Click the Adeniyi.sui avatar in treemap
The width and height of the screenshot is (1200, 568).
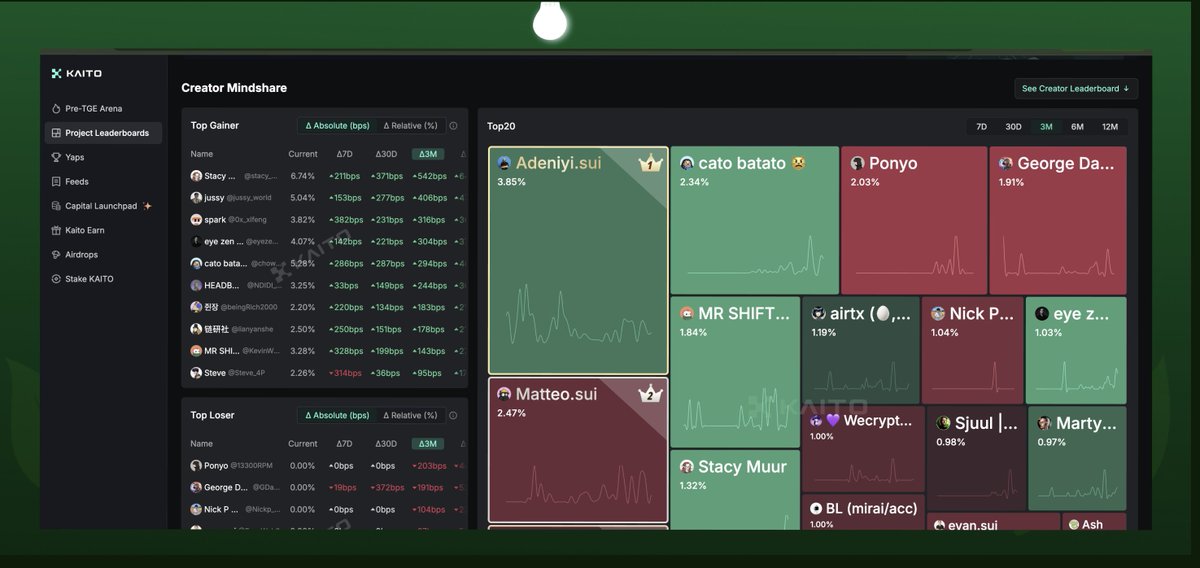[505, 163]
